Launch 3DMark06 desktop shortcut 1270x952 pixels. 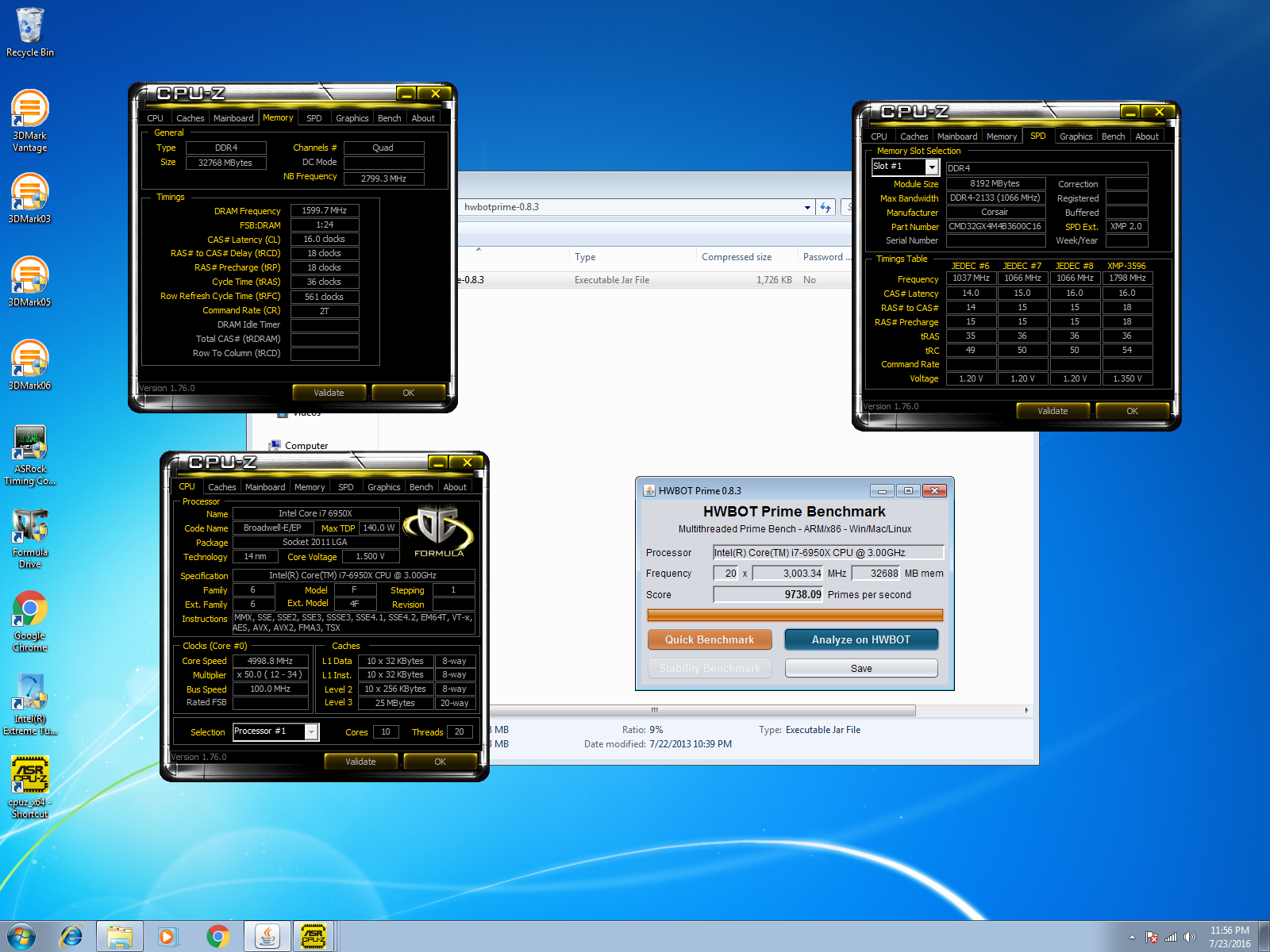click(x=30, y=365)
